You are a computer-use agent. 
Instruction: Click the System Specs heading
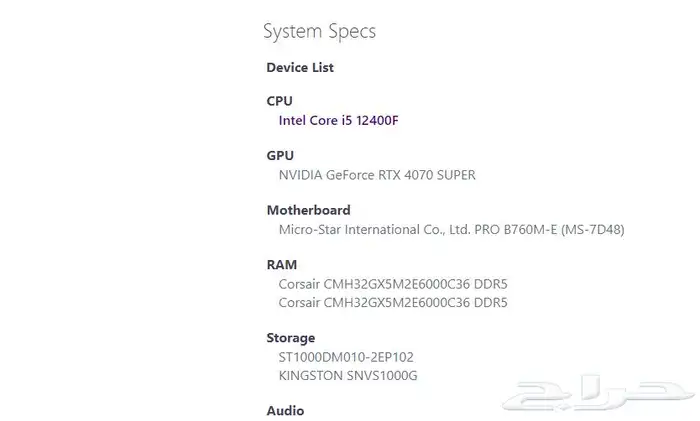click(319, 31)
